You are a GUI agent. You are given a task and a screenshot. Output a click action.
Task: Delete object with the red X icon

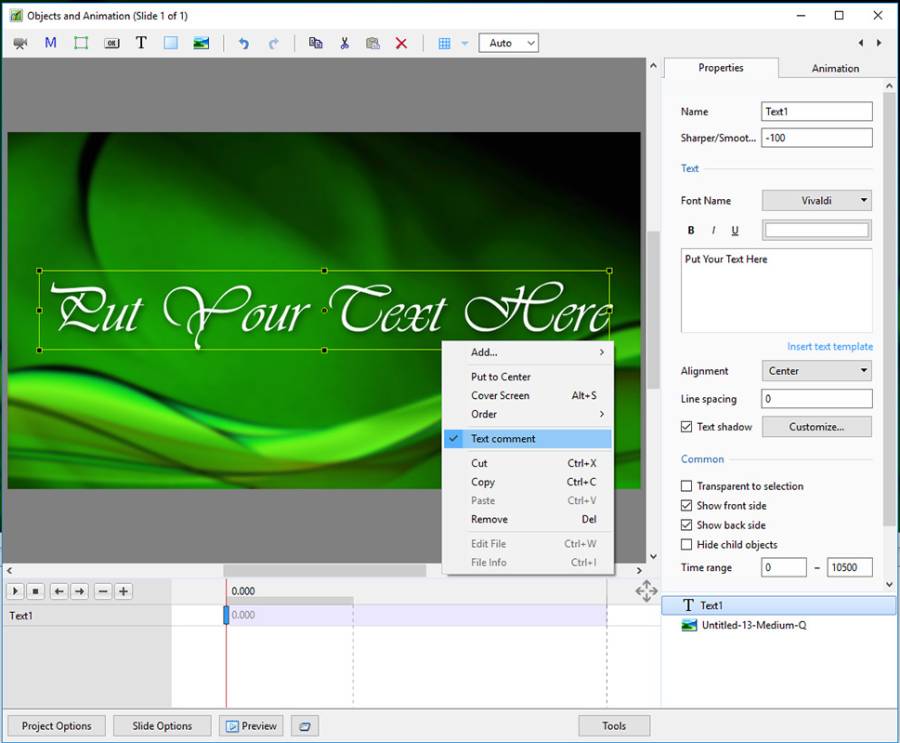click(401, 43)
